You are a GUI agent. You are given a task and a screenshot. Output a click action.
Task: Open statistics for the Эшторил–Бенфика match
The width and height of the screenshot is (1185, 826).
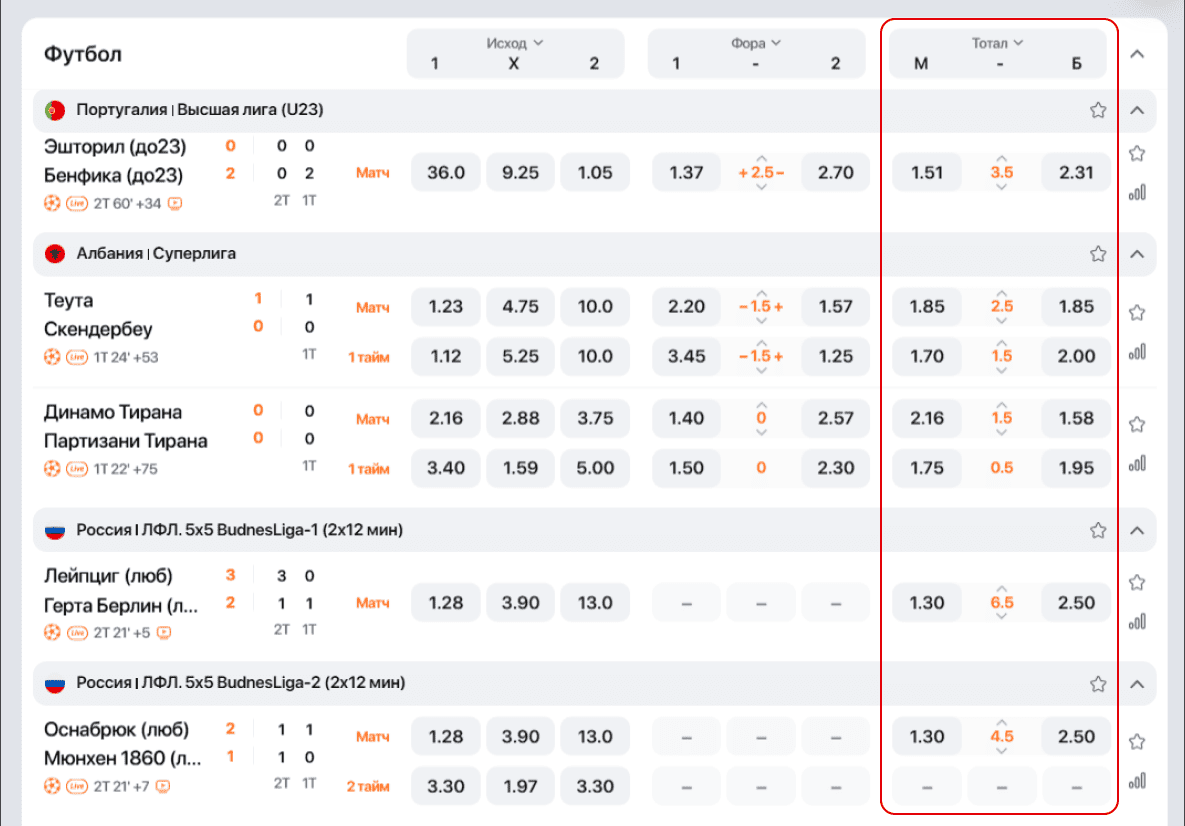coord(1136,193)
